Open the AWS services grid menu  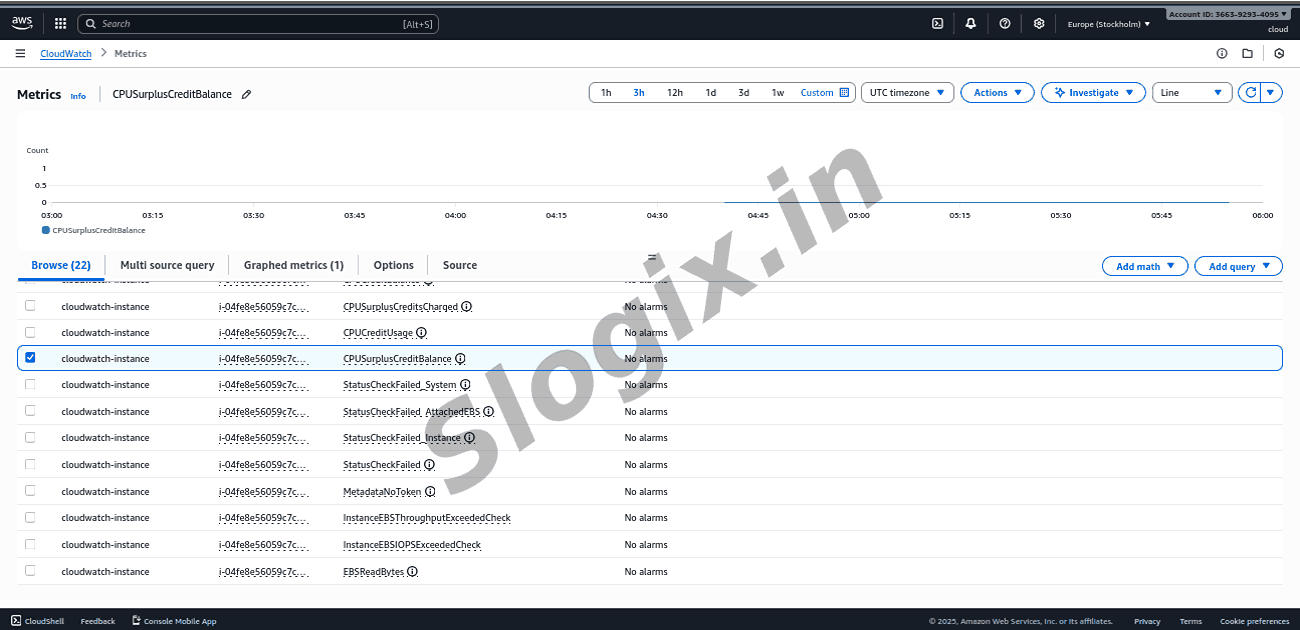60,23
